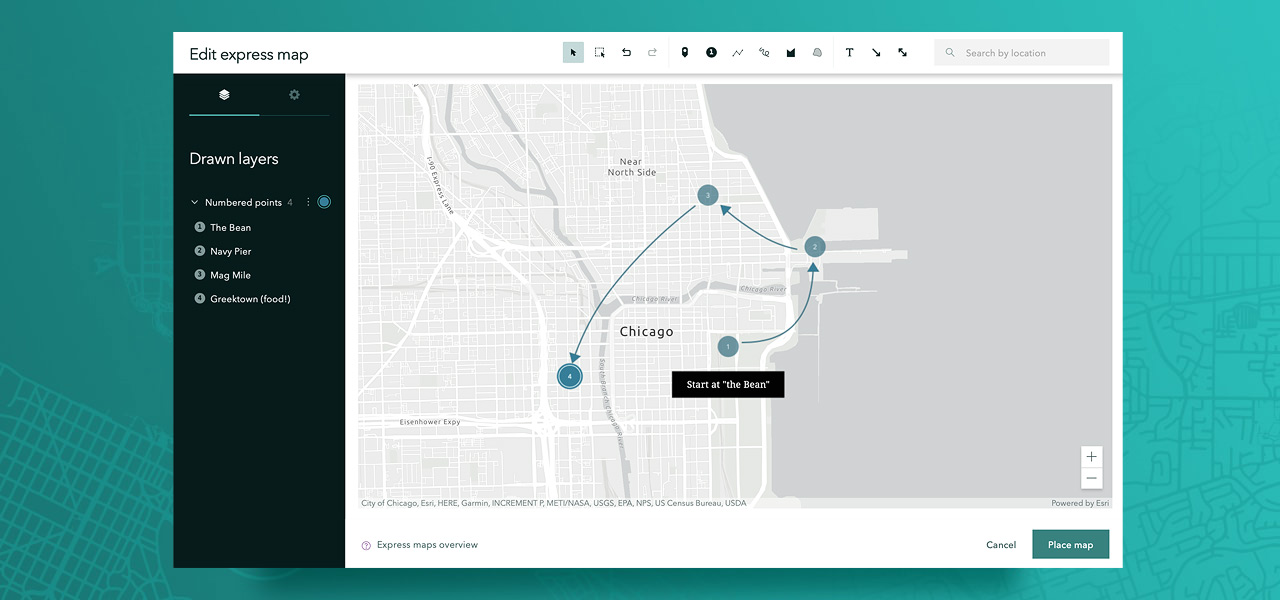
Task: Activate the numbered point tool
Action: [x=711, y=53]
